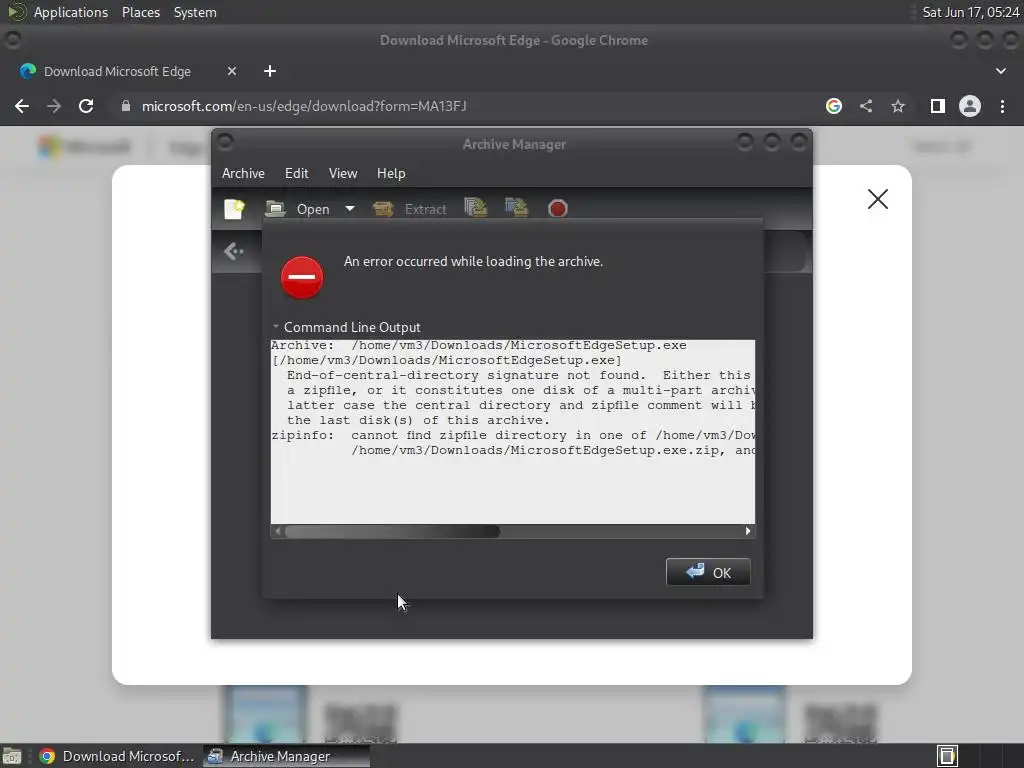Click the new archive icon
The height and width of the screenshot is (768, 1024).
[234, 209]
